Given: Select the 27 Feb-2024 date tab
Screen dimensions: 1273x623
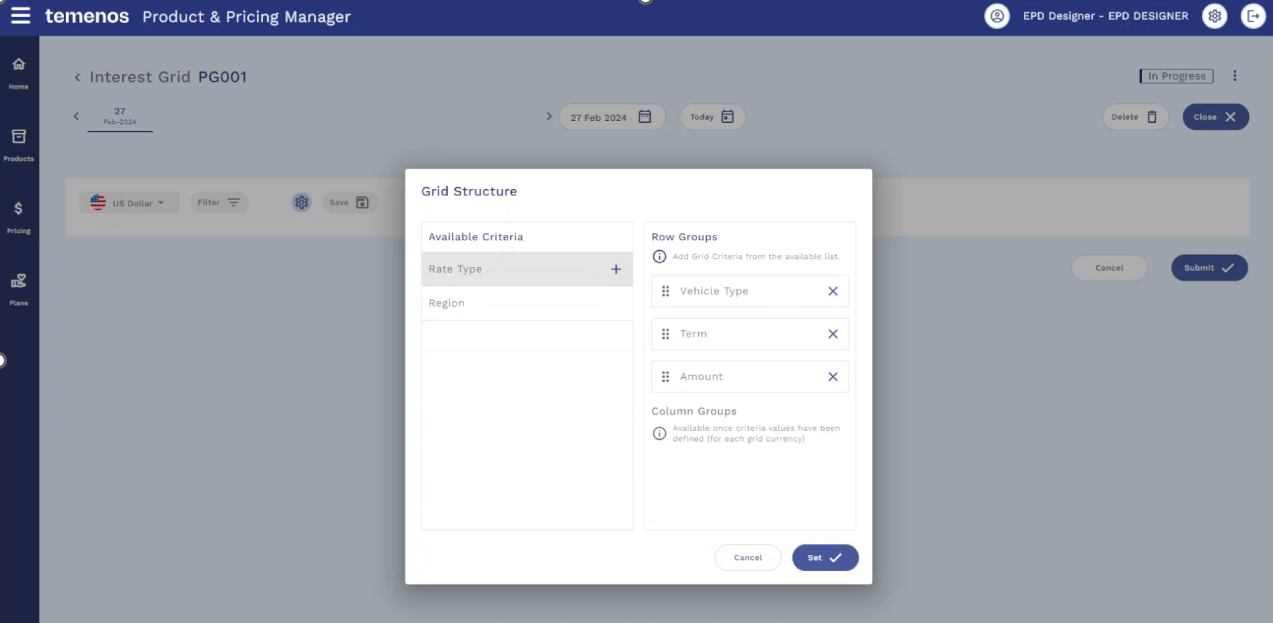Looking at the screenshot, I should 120,117.
